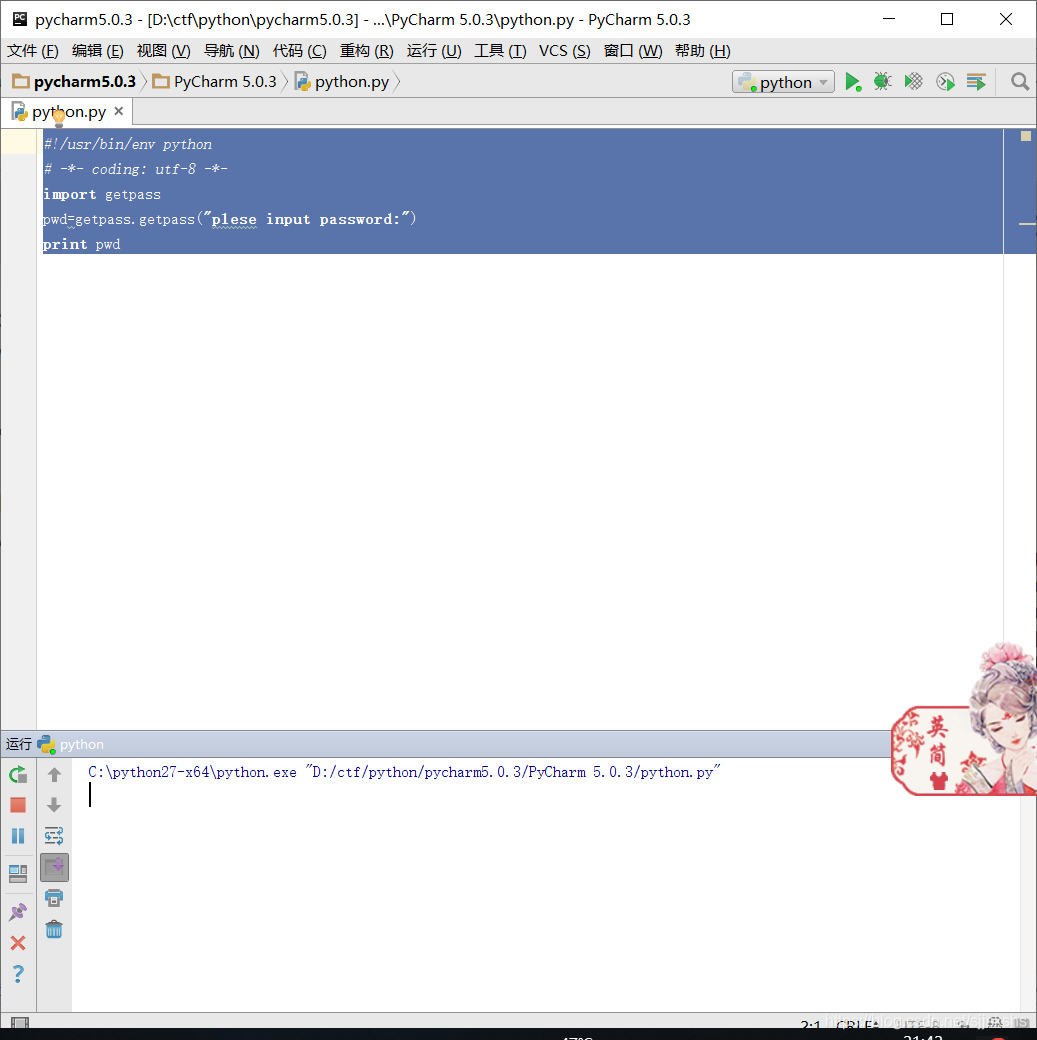Open the 导航 (N) menu
The width and height of the screenshot is (1037, 1040).
click(232, 51)
